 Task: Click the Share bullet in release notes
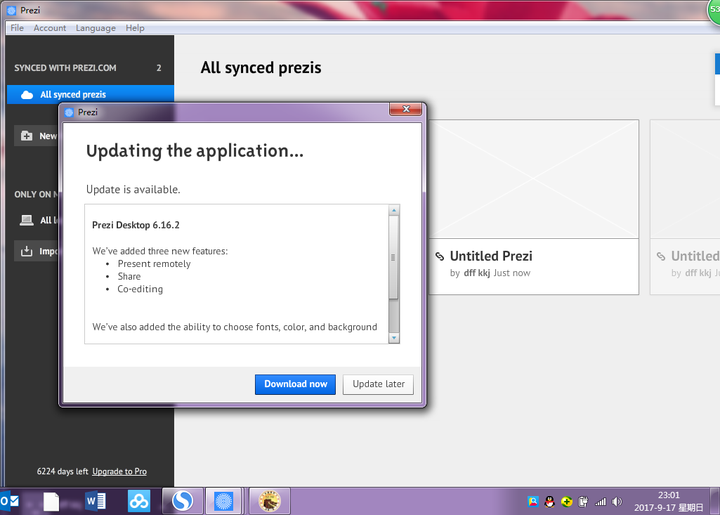click(x=129, y=276)
